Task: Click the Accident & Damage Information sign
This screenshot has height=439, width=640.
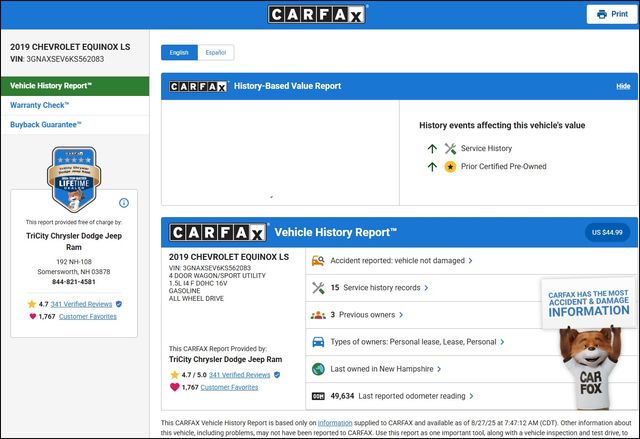Action: [x=588, y=303]
